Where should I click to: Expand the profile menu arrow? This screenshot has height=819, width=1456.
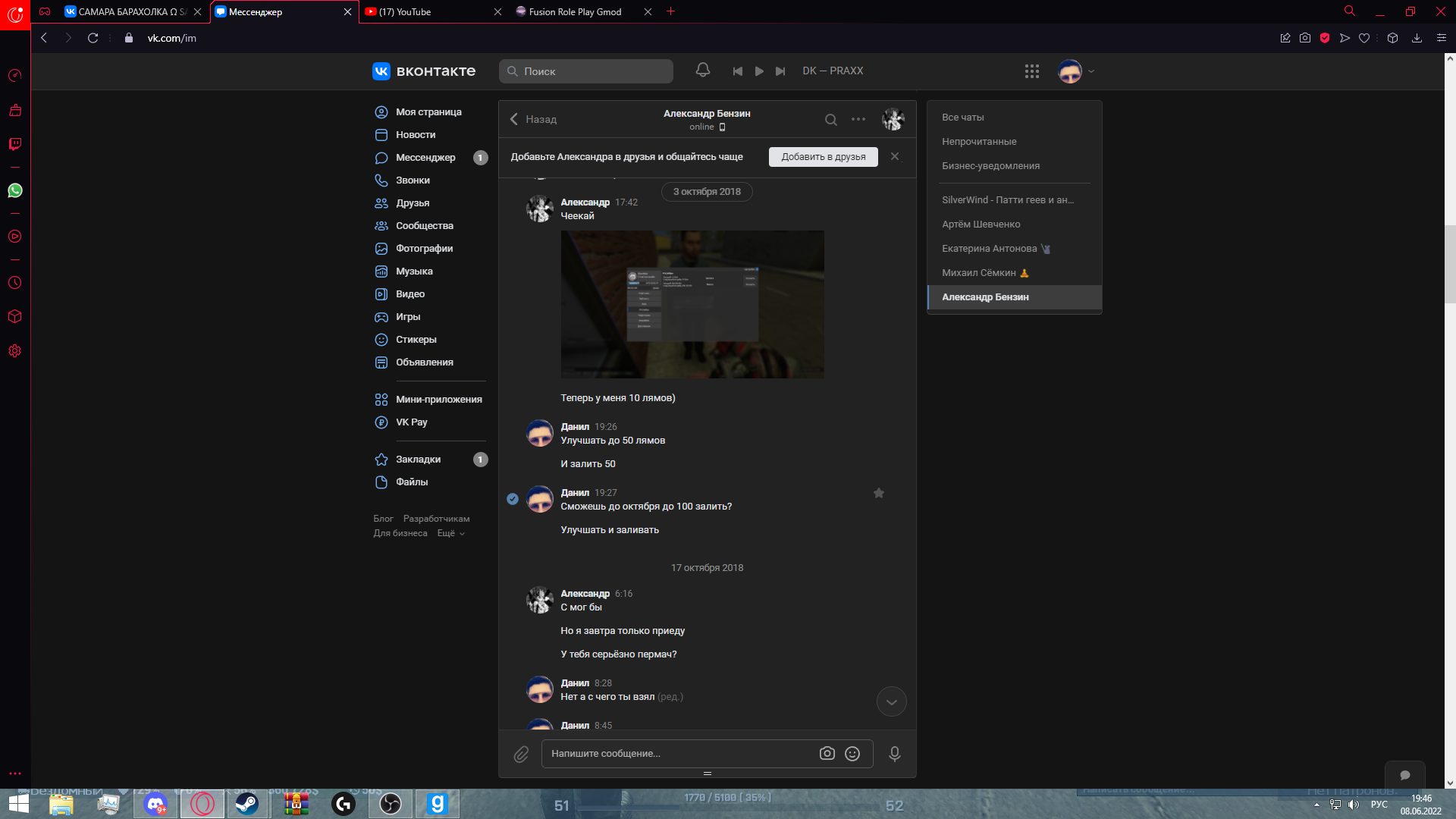coord(1091,72)
